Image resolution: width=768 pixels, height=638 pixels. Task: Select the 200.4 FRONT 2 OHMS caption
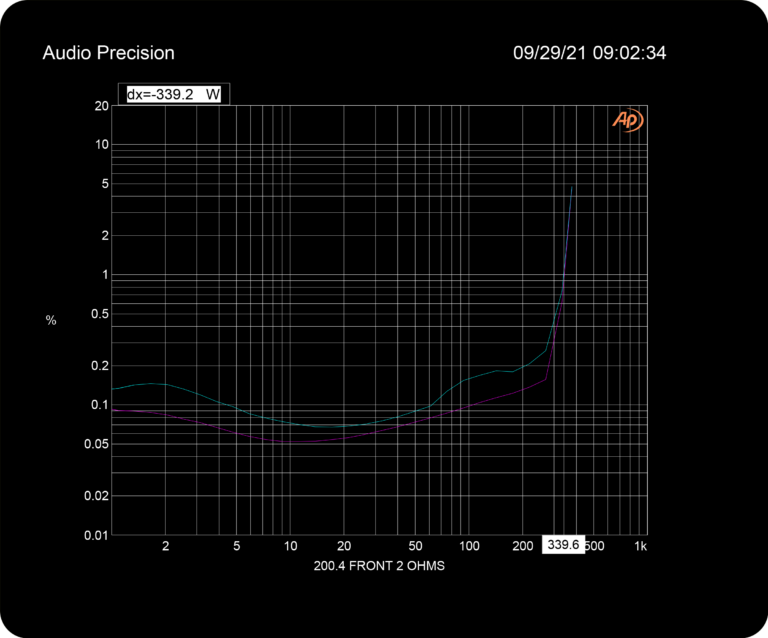pyautogui.click(x=379, y=566)
